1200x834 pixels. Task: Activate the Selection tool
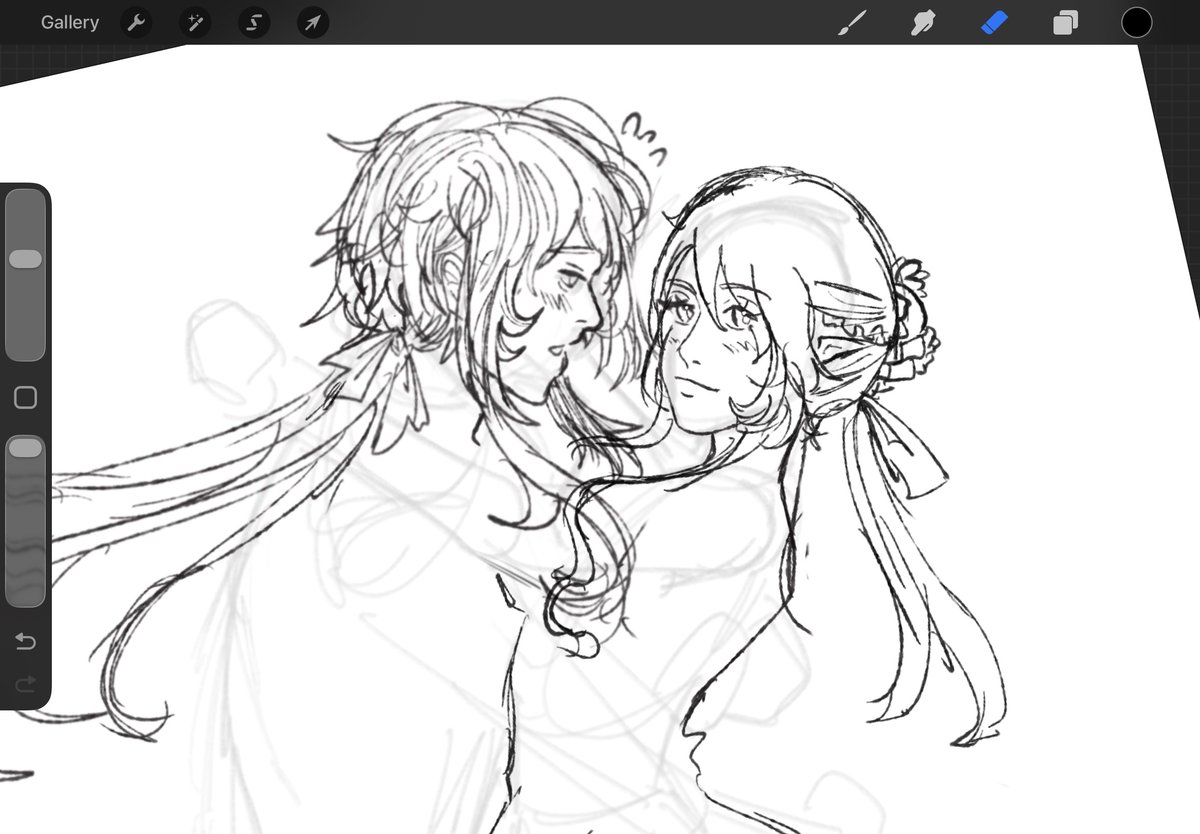tap(254, 23)
